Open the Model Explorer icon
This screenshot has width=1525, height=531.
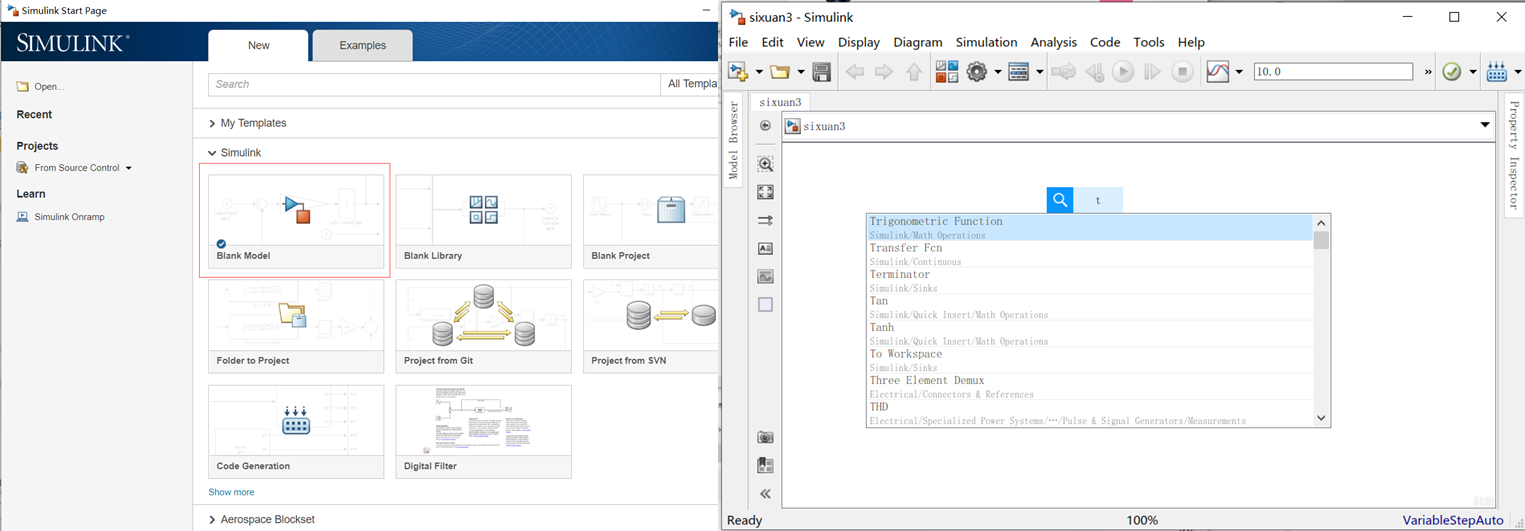pyautogui.click(x=1019, y=72)
